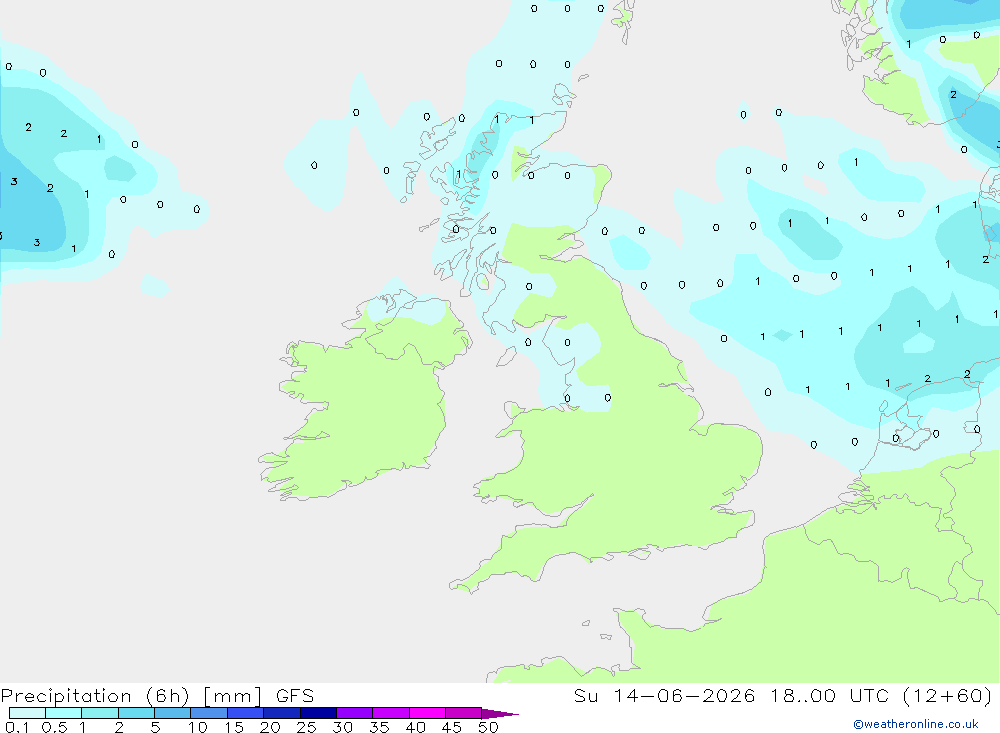Click the legend label '35'
Screen dimensions: 1000x733
click(x=379, y=727)
